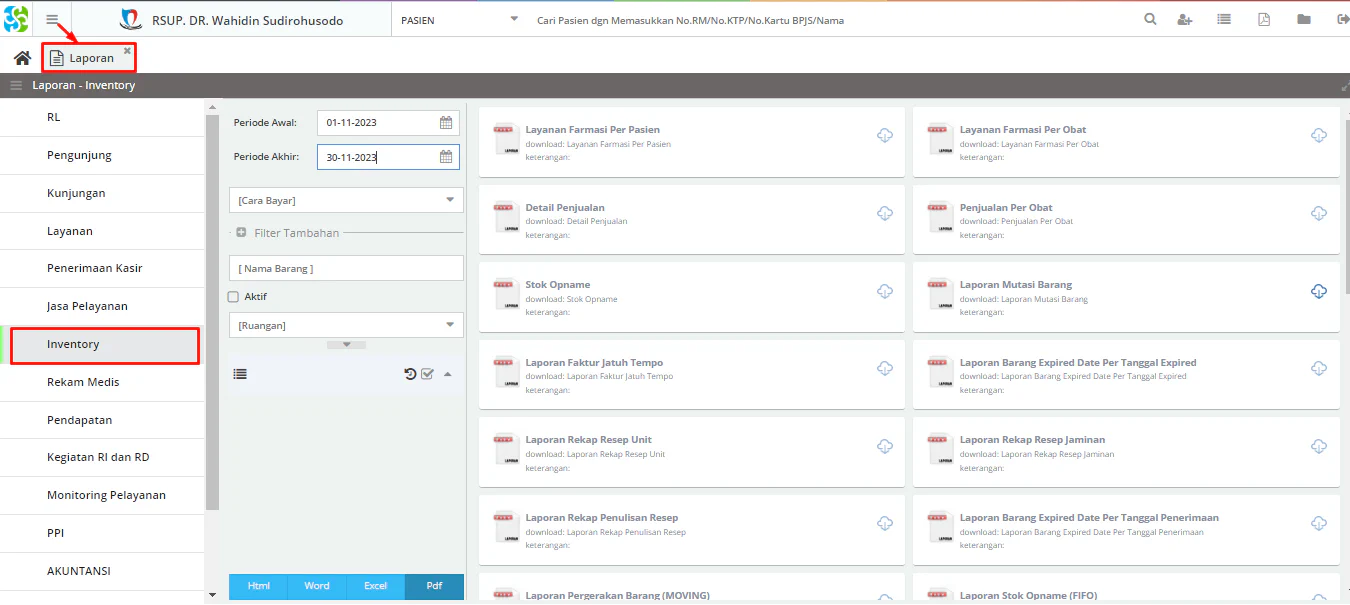
Task: Select Pengunjung in the report menu
Action: 102,155
